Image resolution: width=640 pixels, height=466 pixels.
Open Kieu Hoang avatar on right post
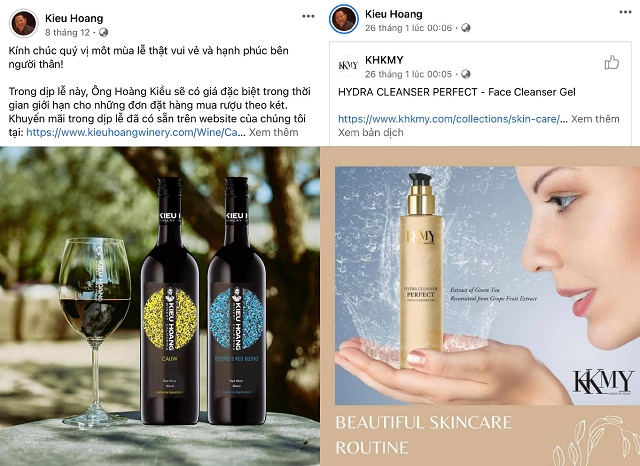coord(343,19)
